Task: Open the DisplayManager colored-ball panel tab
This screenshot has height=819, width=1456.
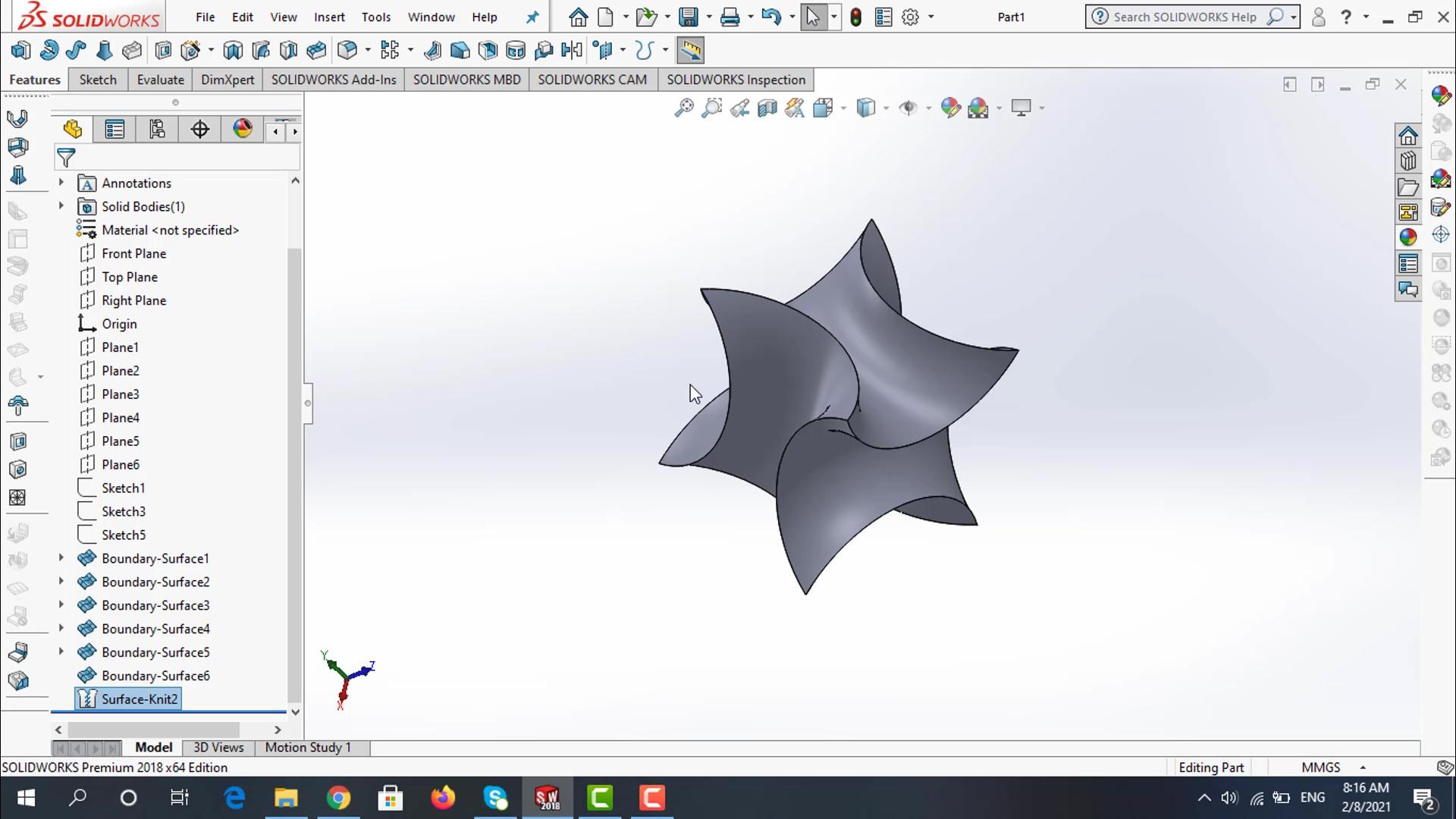Action: 242,129
